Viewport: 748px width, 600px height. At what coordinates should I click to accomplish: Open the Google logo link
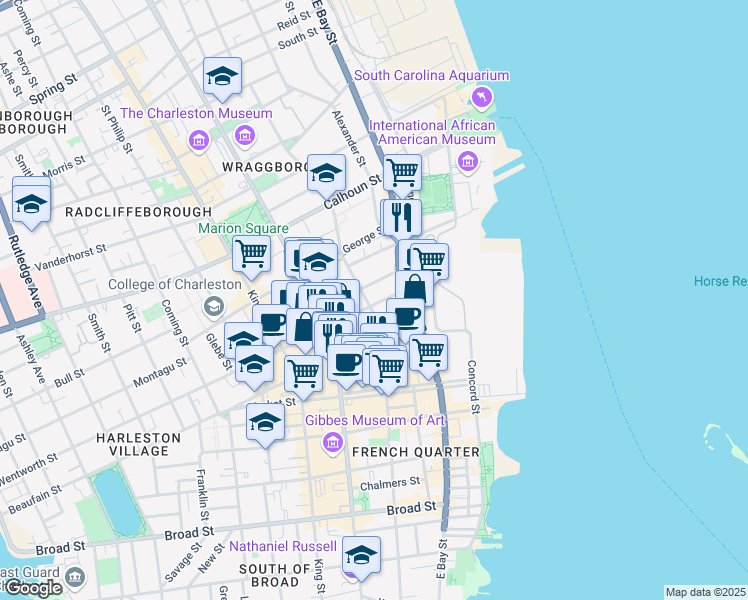pyautogui.click(x=33, y=588)
